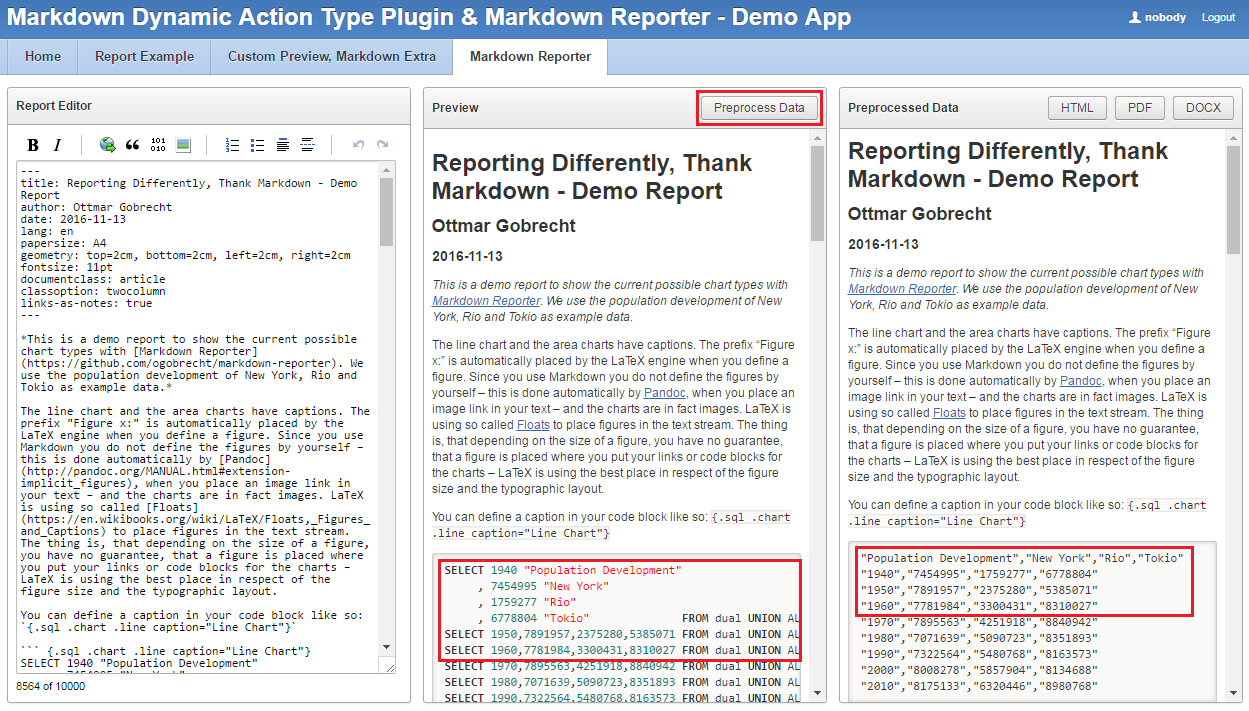Export the report as HTML
The width and height of the screenshot is (1249, 711).
click(x=1077, y=108)
